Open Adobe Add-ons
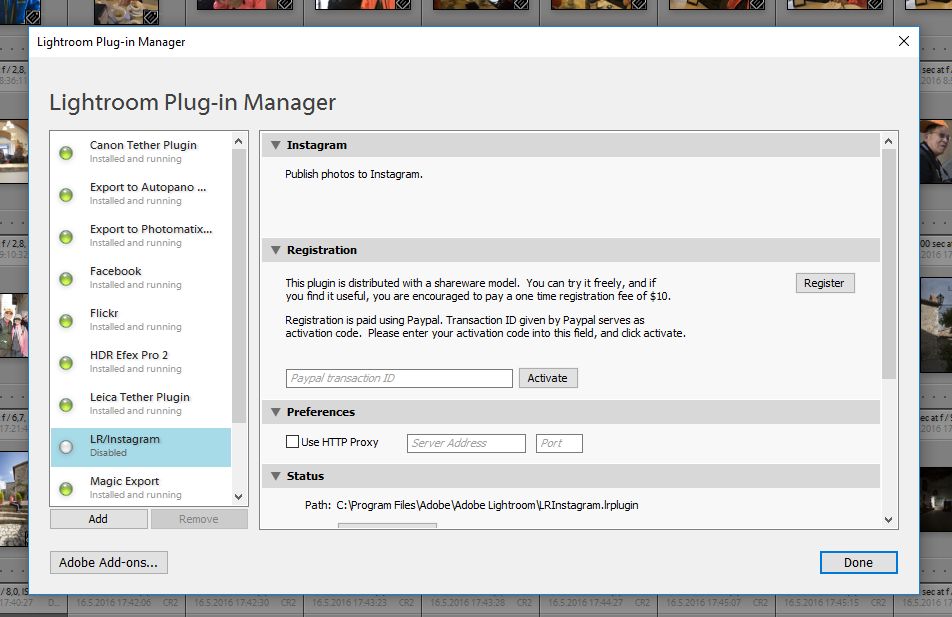 click(x=108, y=562)
